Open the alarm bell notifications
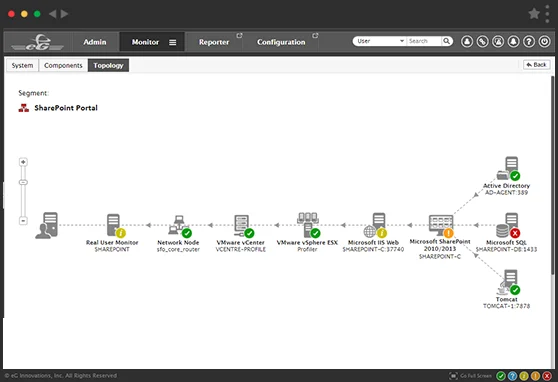558x382 pixels. (x=513, y=42)
